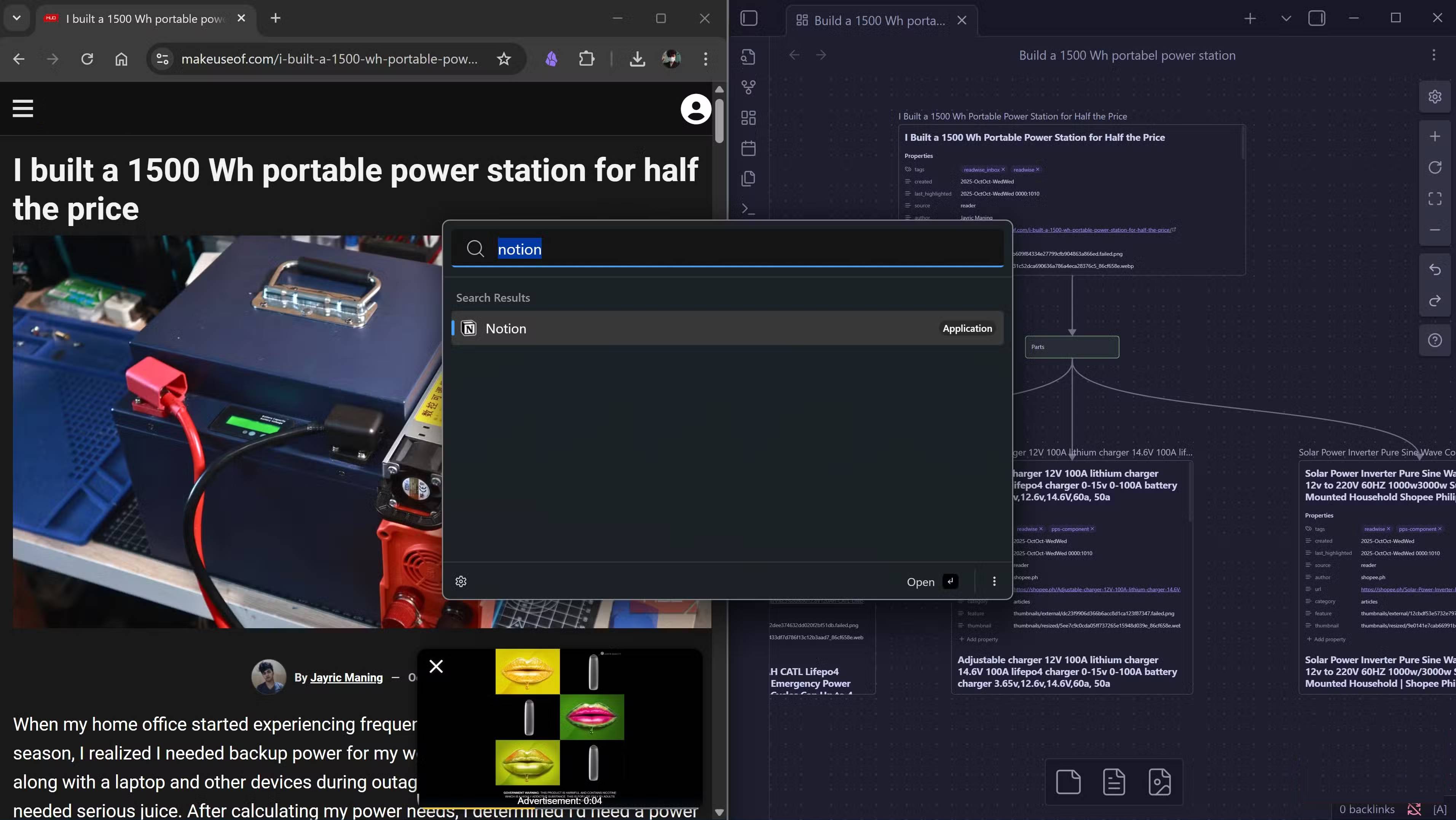Open the file search icon in Obsidian ribbon
The width and height of the screenshot is (1456, 820).
pyautogui.click(x=748, y=57)
